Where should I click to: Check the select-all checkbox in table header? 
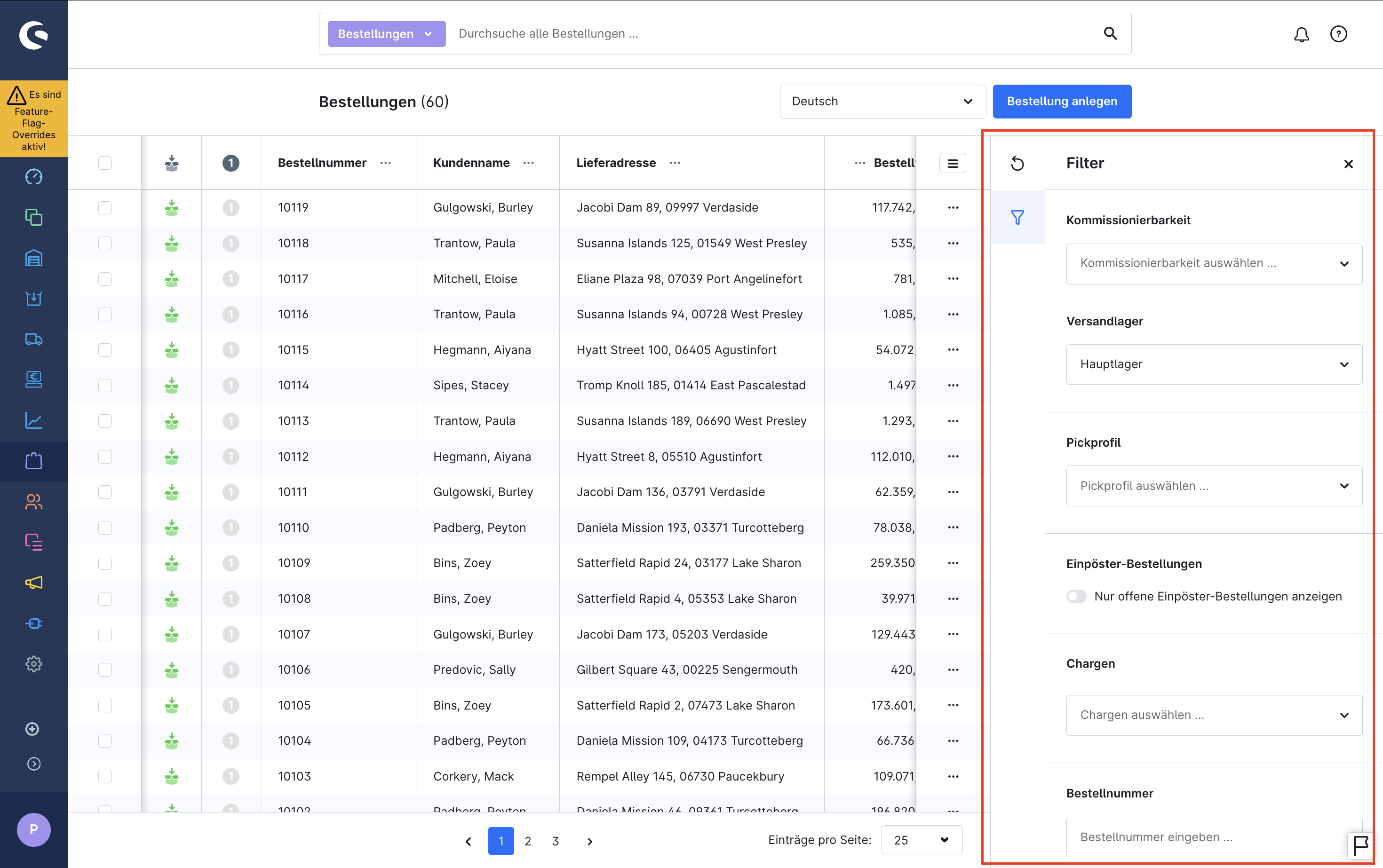pos(105,163)
